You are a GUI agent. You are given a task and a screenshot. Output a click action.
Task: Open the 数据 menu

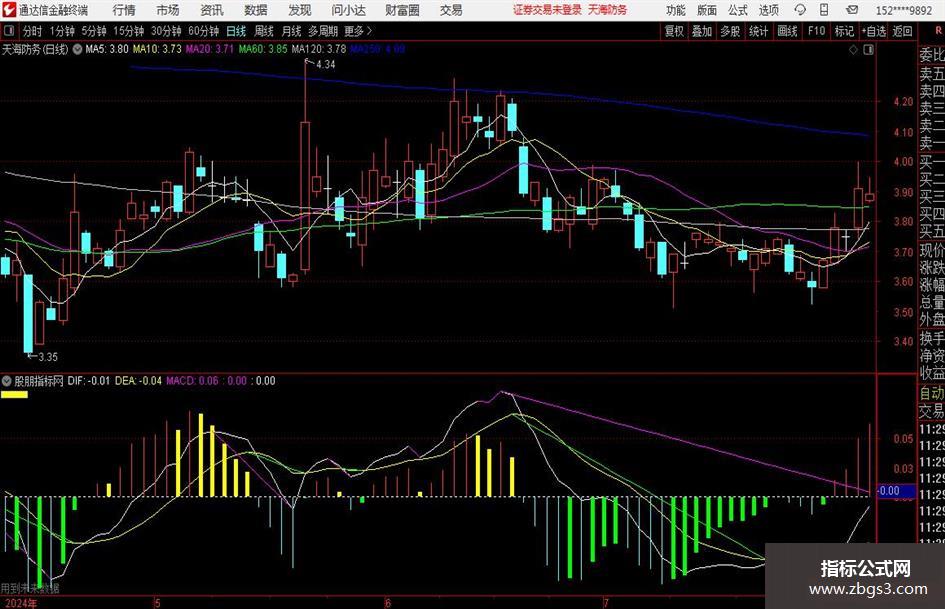click(256, 10)
